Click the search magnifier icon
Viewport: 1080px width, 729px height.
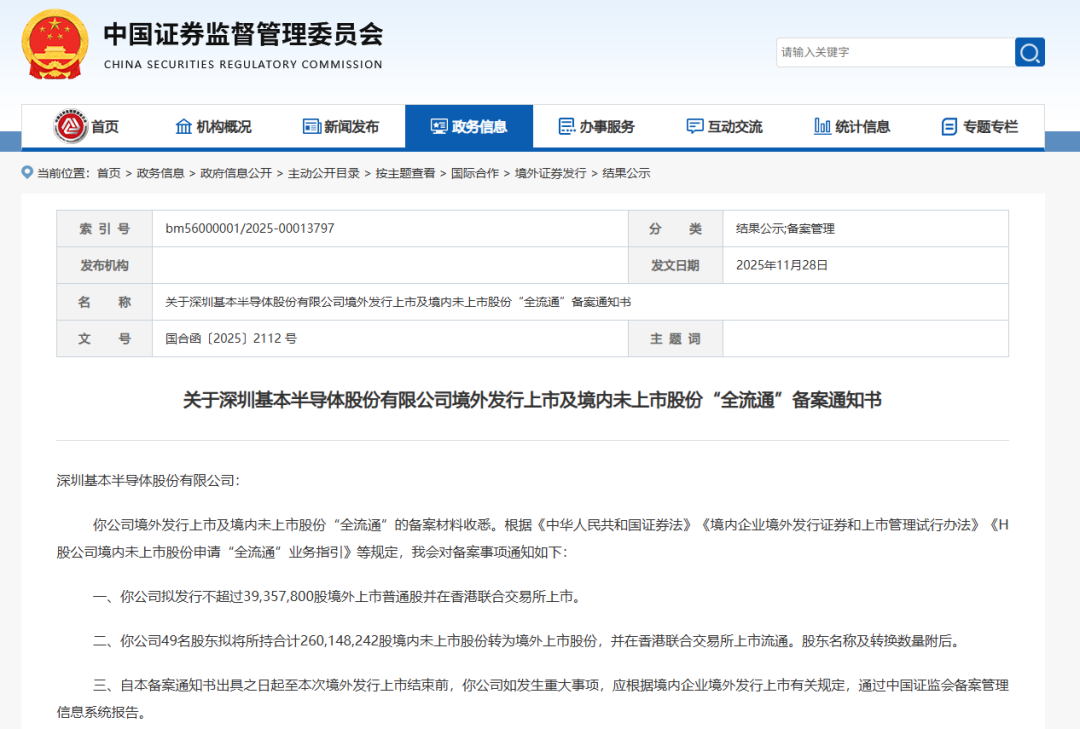point(1029,52)
